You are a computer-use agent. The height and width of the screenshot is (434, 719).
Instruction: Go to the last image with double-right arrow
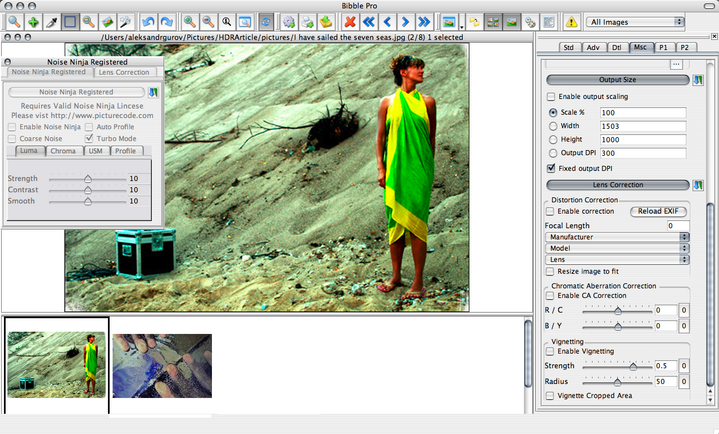click(425, 21)
